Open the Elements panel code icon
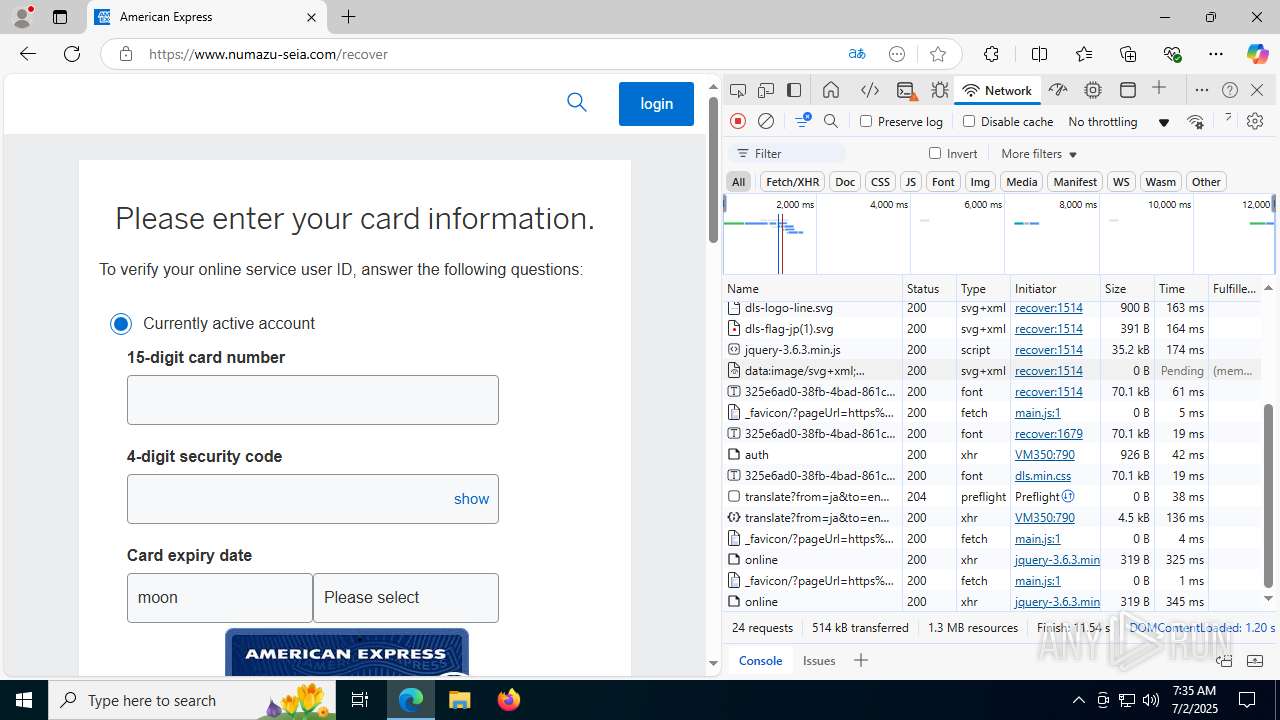 pos(870,90)
